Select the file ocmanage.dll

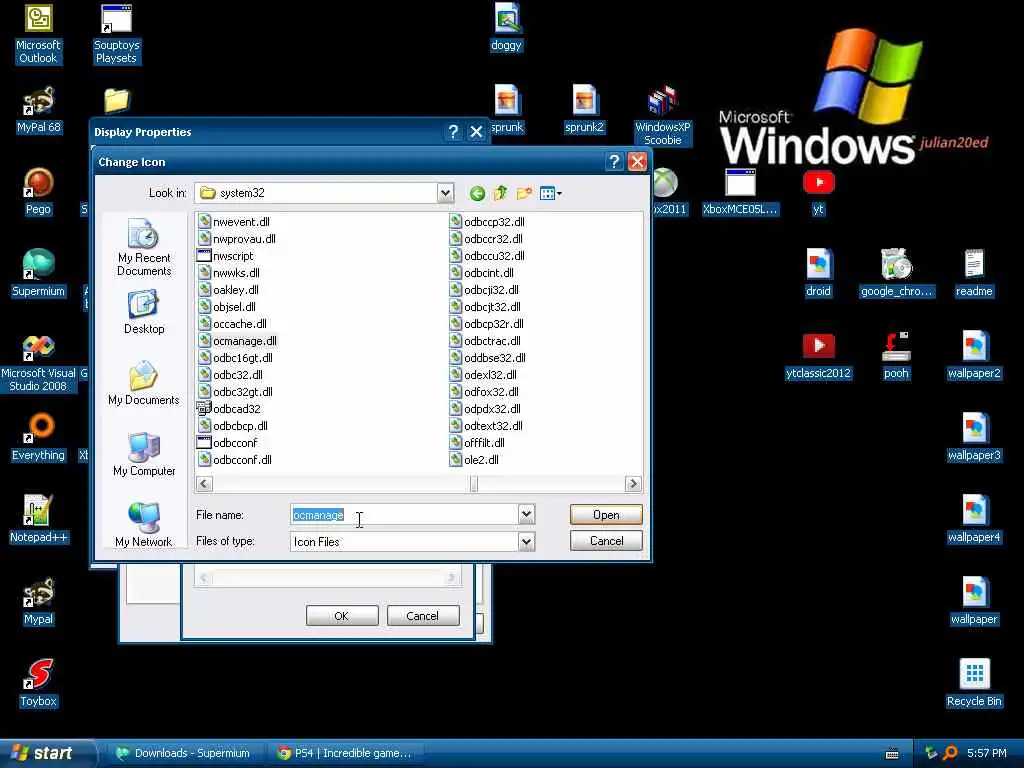click(x=238, y=341)
